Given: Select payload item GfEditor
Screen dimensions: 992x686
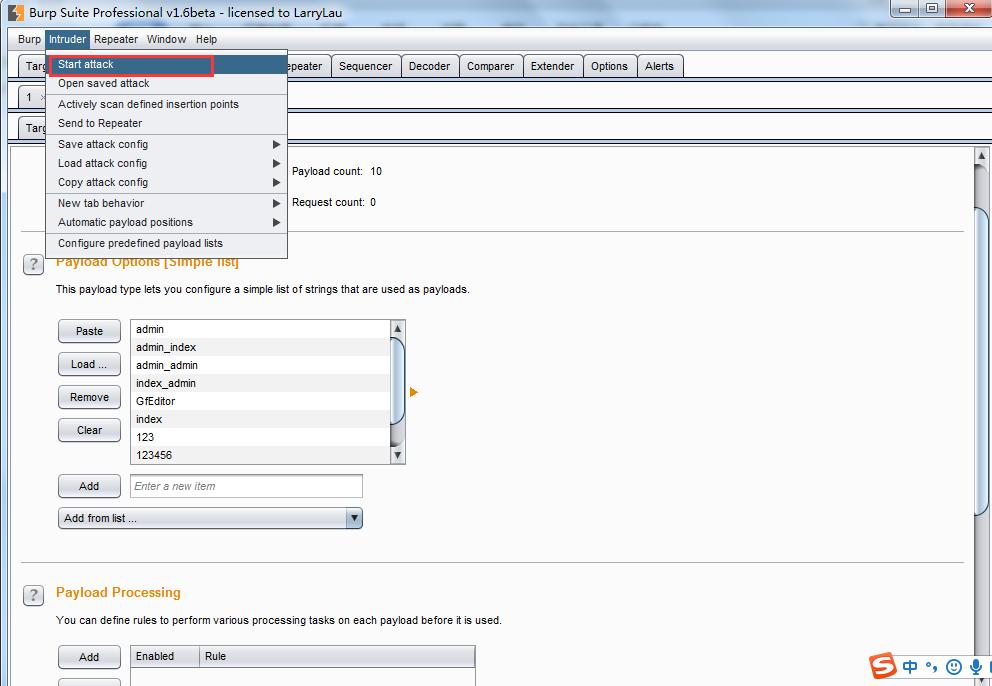Looking at the screenshot, I should (261, 401).
